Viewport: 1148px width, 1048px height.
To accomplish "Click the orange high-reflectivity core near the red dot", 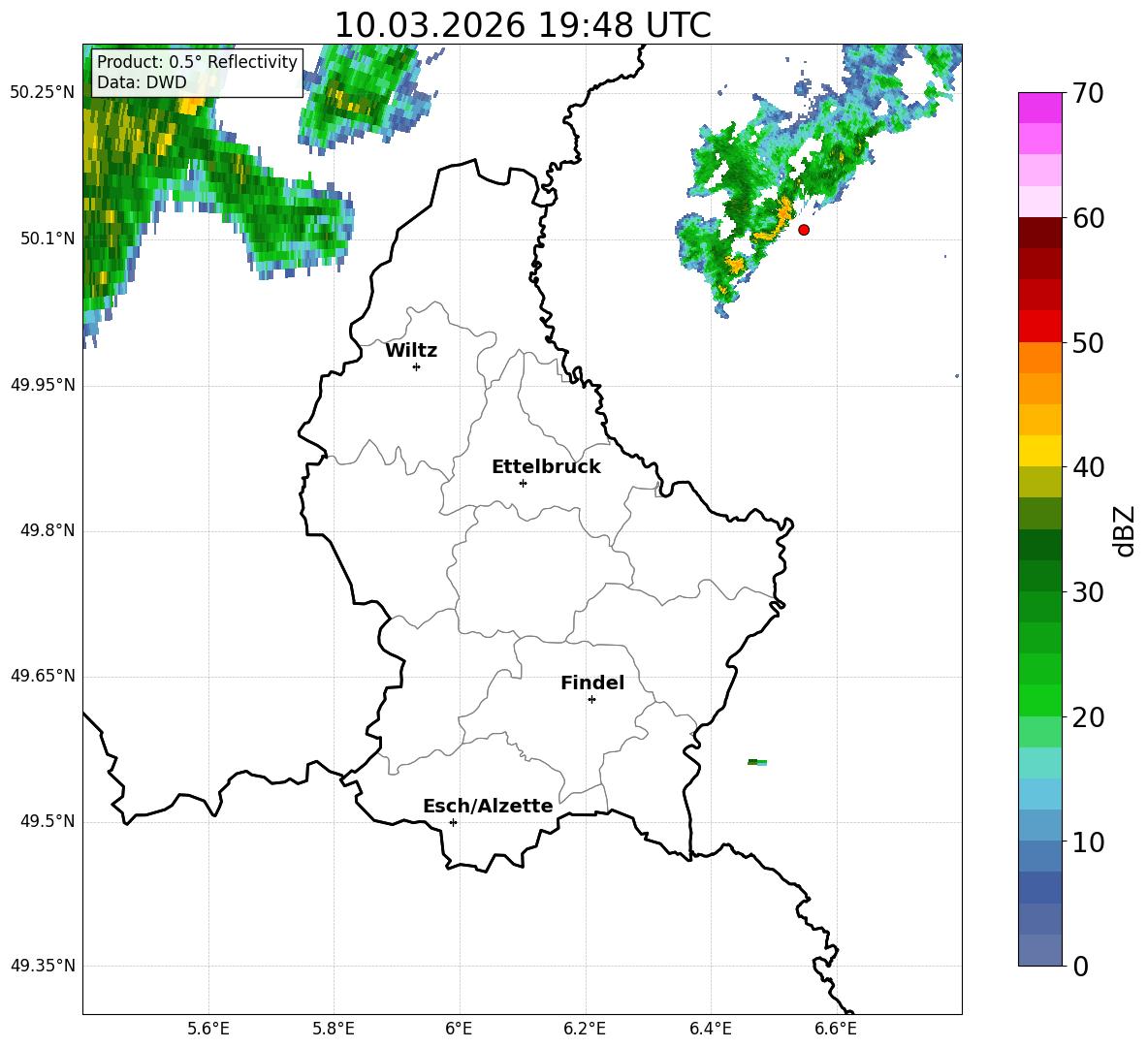I will coord(783,210).
